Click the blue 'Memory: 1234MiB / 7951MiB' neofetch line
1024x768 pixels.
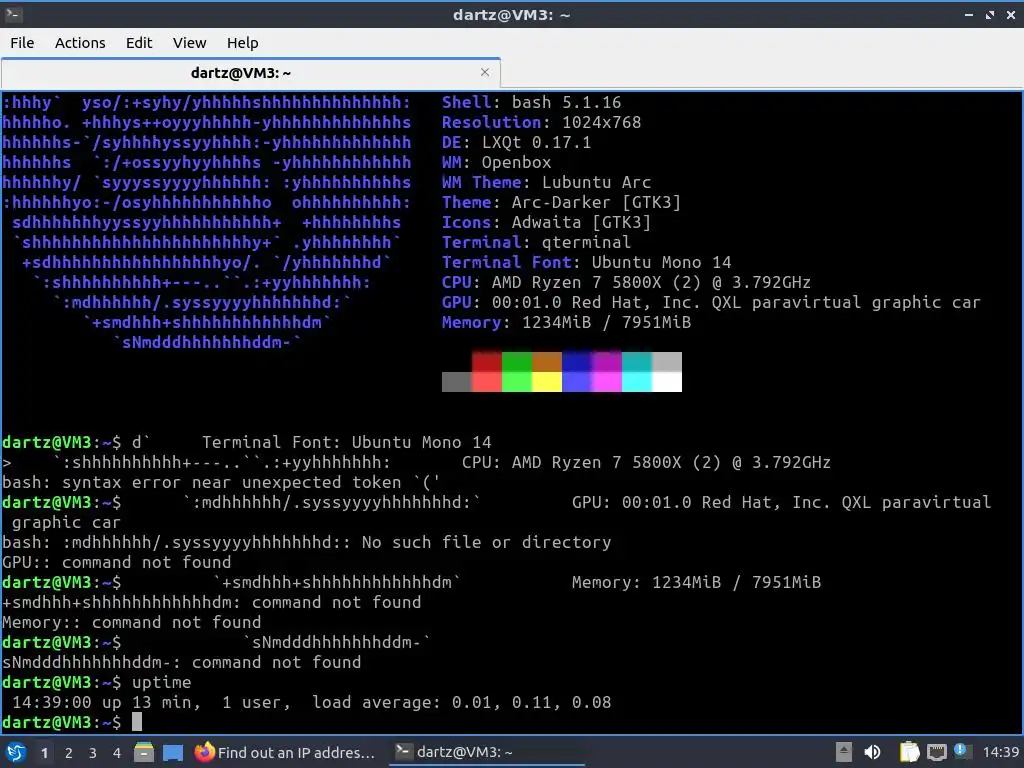[x=567, y=322]
